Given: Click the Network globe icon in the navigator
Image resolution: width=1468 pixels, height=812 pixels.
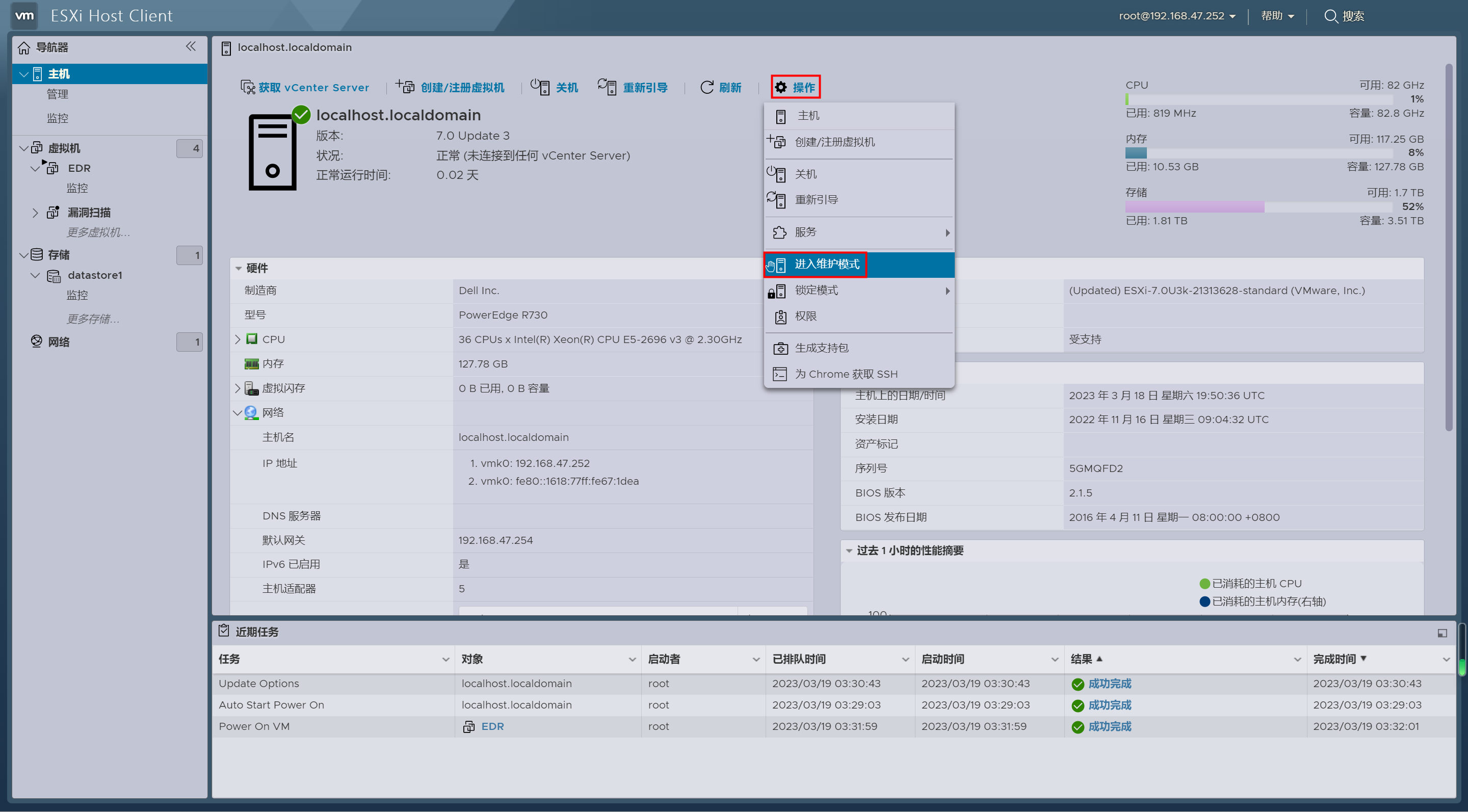Looking at the screenshot, I should pyautogui.click(x=37, y=342).
